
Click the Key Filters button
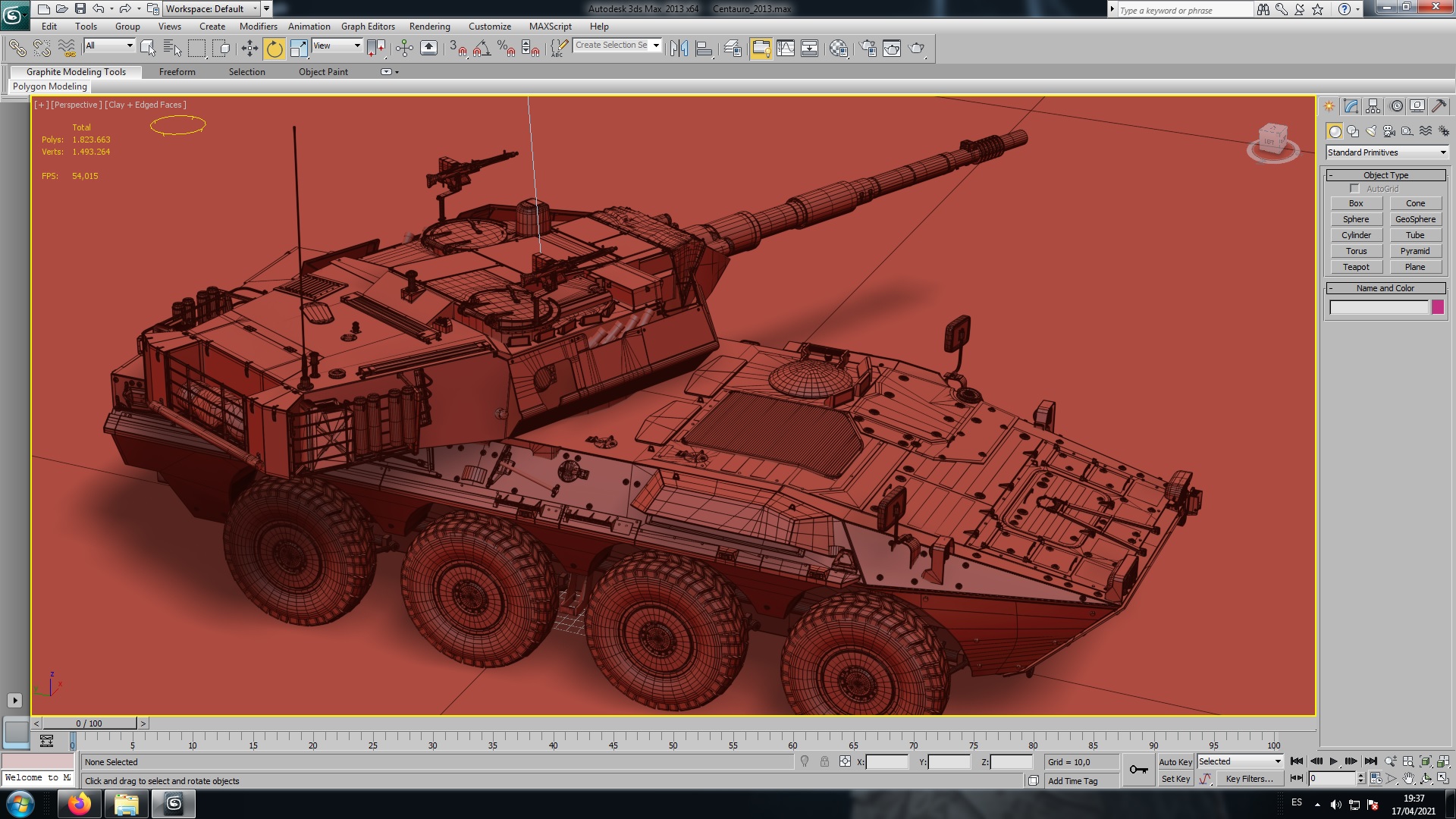coord(1248,779)
